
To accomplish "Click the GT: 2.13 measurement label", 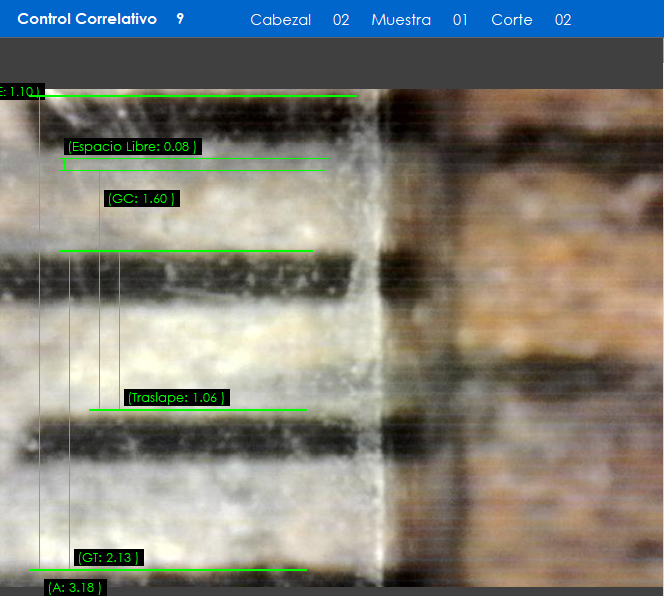I will coord(108,557).
